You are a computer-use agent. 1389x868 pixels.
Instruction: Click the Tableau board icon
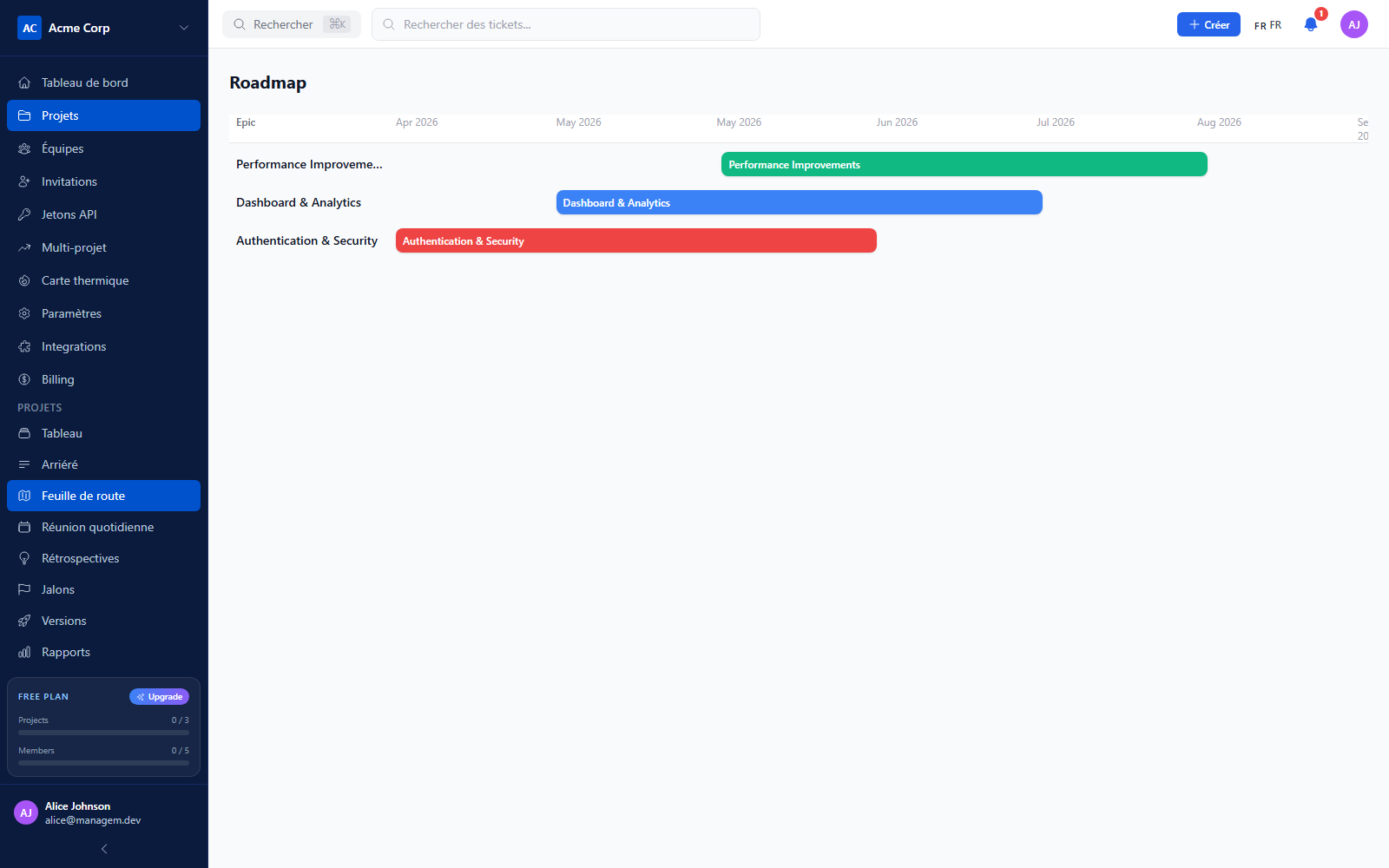[24, 433]
